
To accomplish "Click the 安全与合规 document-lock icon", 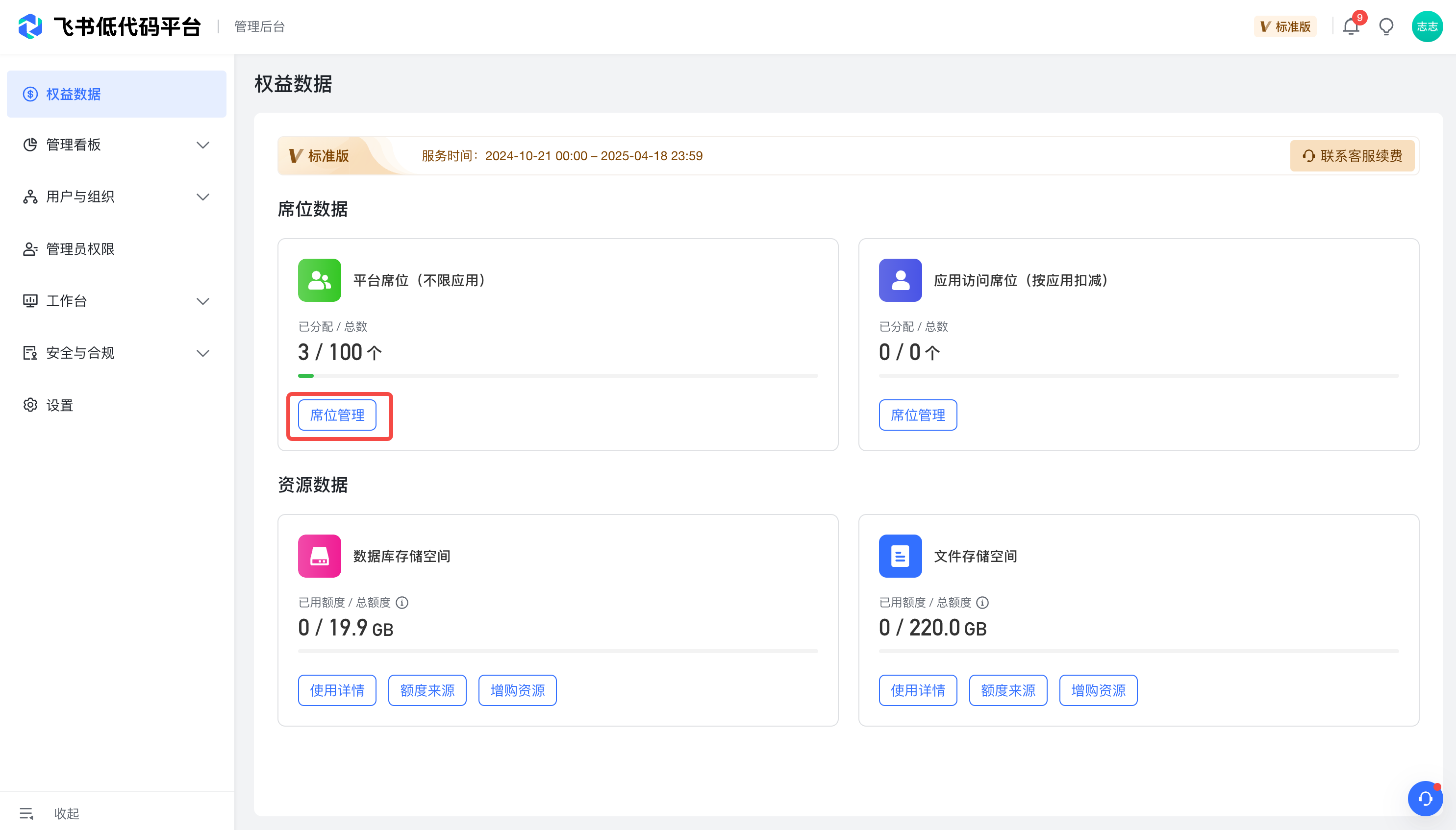I will point(30,353).
